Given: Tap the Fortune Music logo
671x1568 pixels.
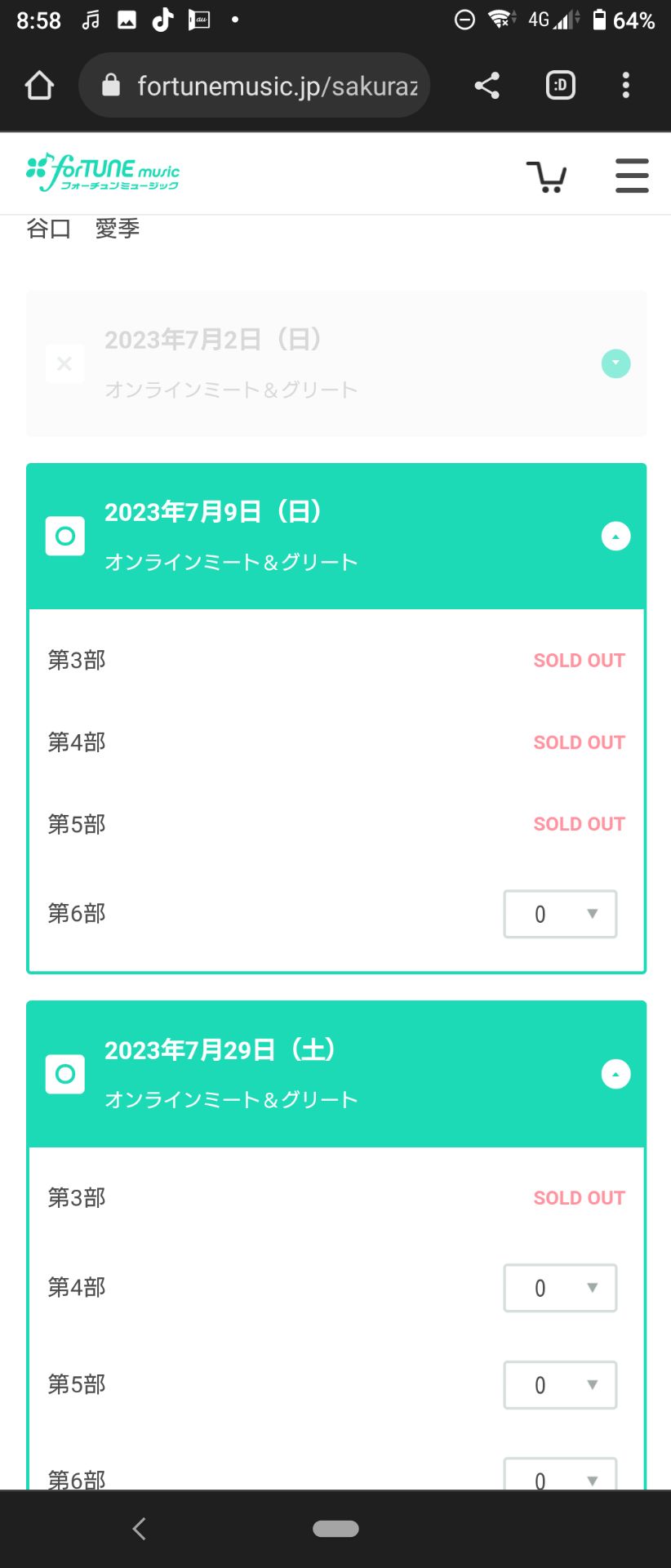Looking at the screenshot, I should 103,173.
